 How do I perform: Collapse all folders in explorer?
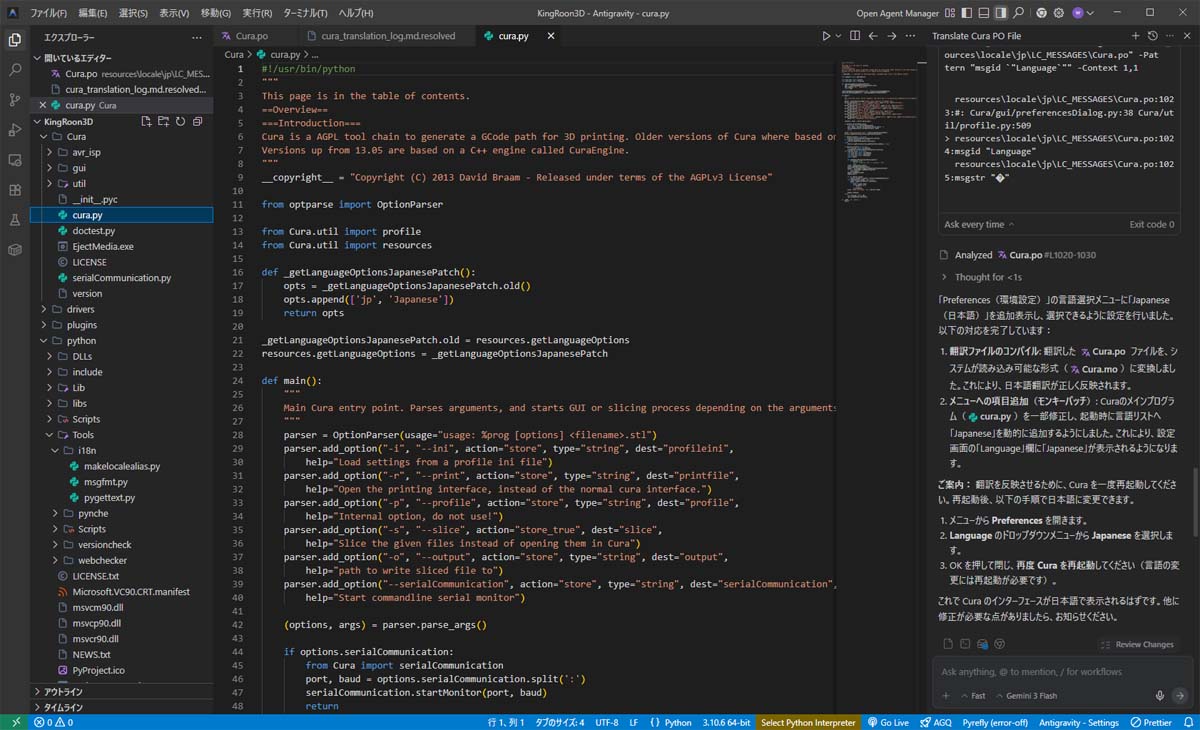pyautogui.click(x=197, y=121)
